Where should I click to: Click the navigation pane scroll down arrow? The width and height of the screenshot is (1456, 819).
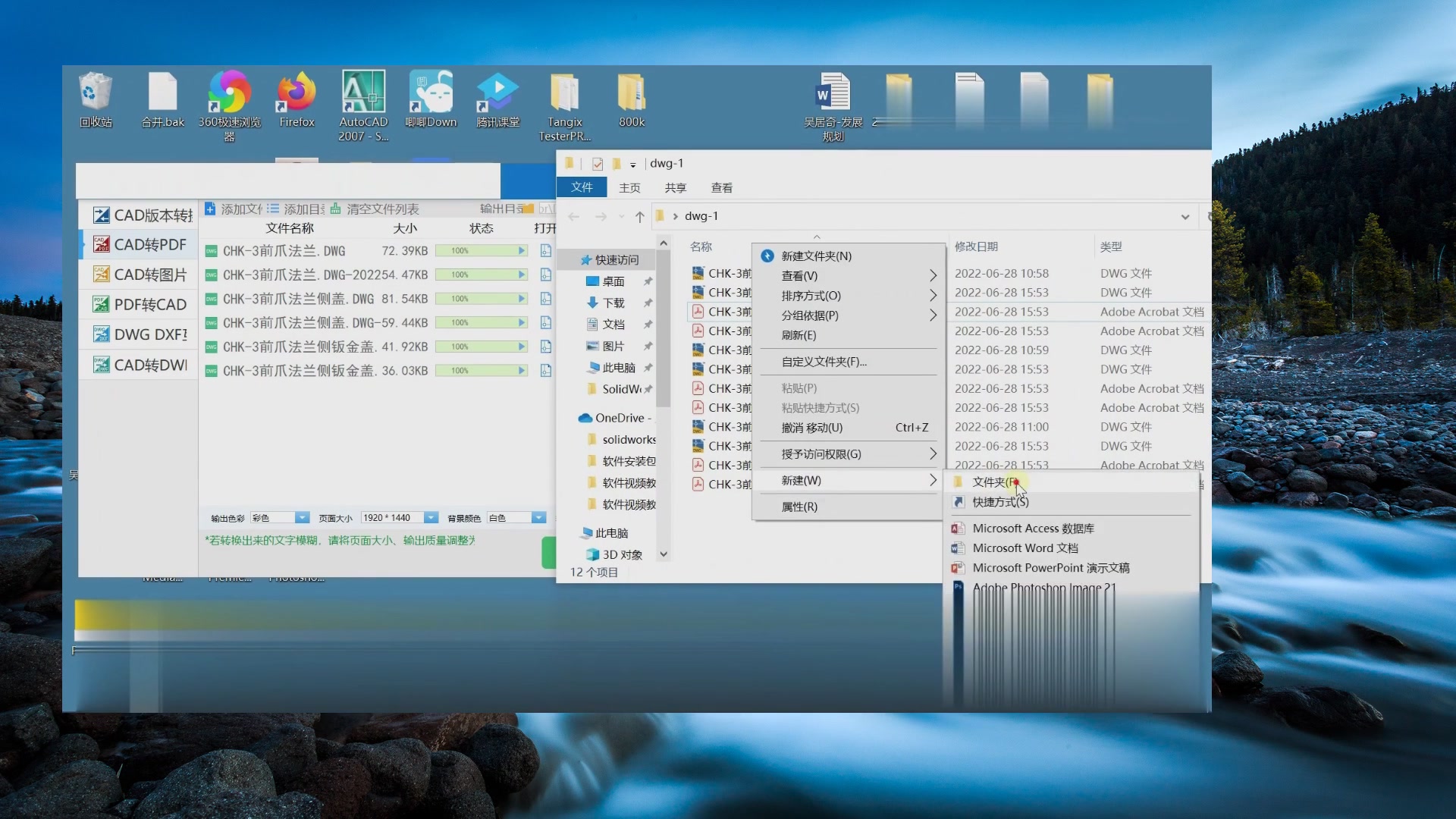click(664, 554)
